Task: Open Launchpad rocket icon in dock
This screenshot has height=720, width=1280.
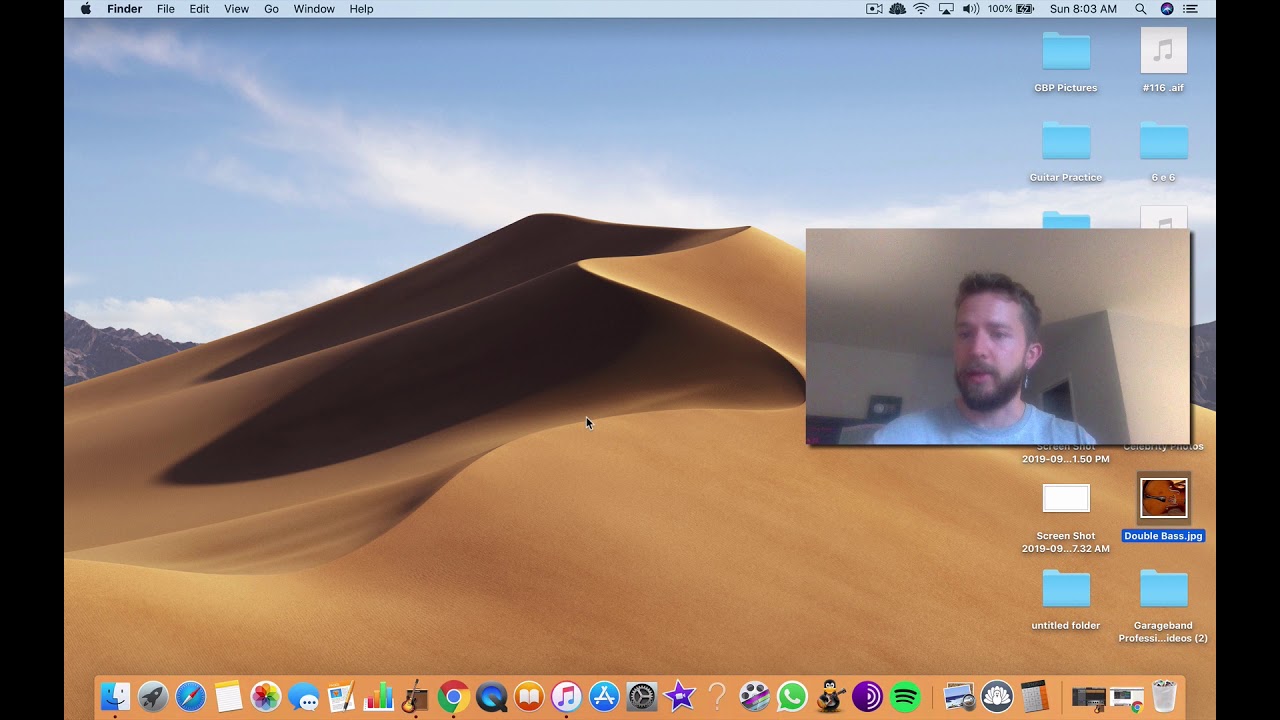Action: [x=153, y=696]
